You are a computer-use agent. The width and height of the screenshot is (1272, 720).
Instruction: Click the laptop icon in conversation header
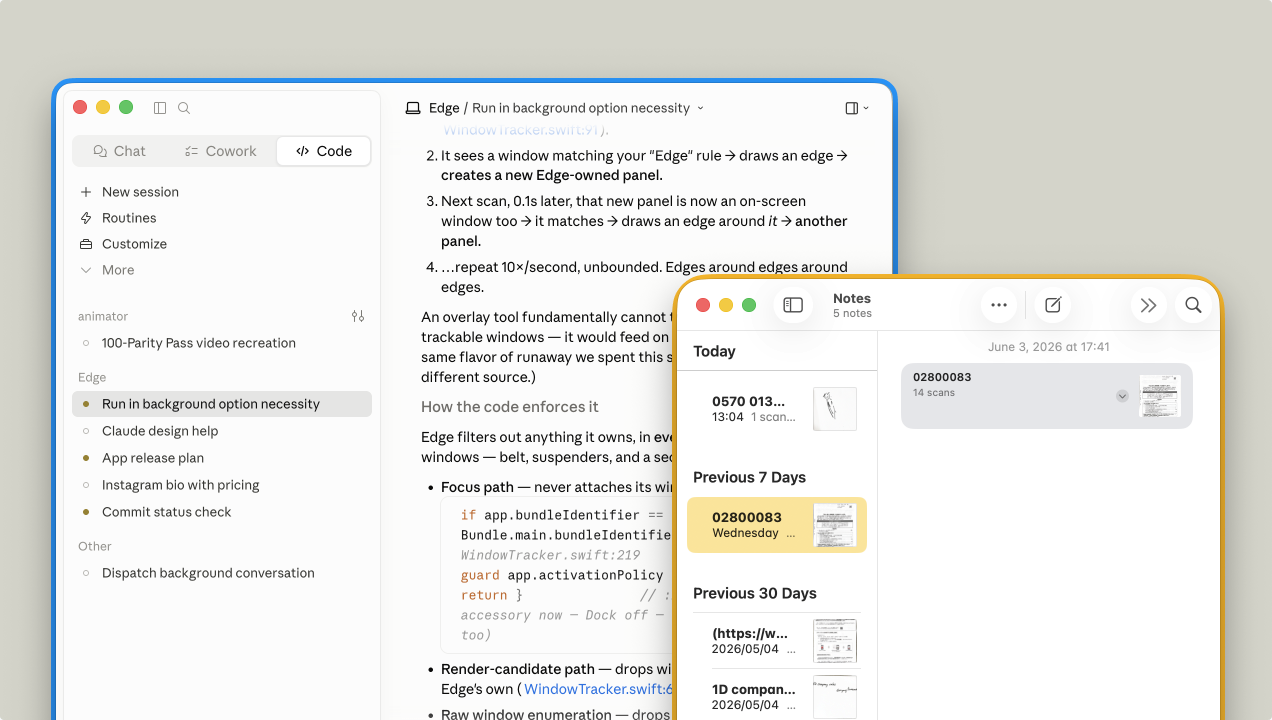[x=413, y=108]
